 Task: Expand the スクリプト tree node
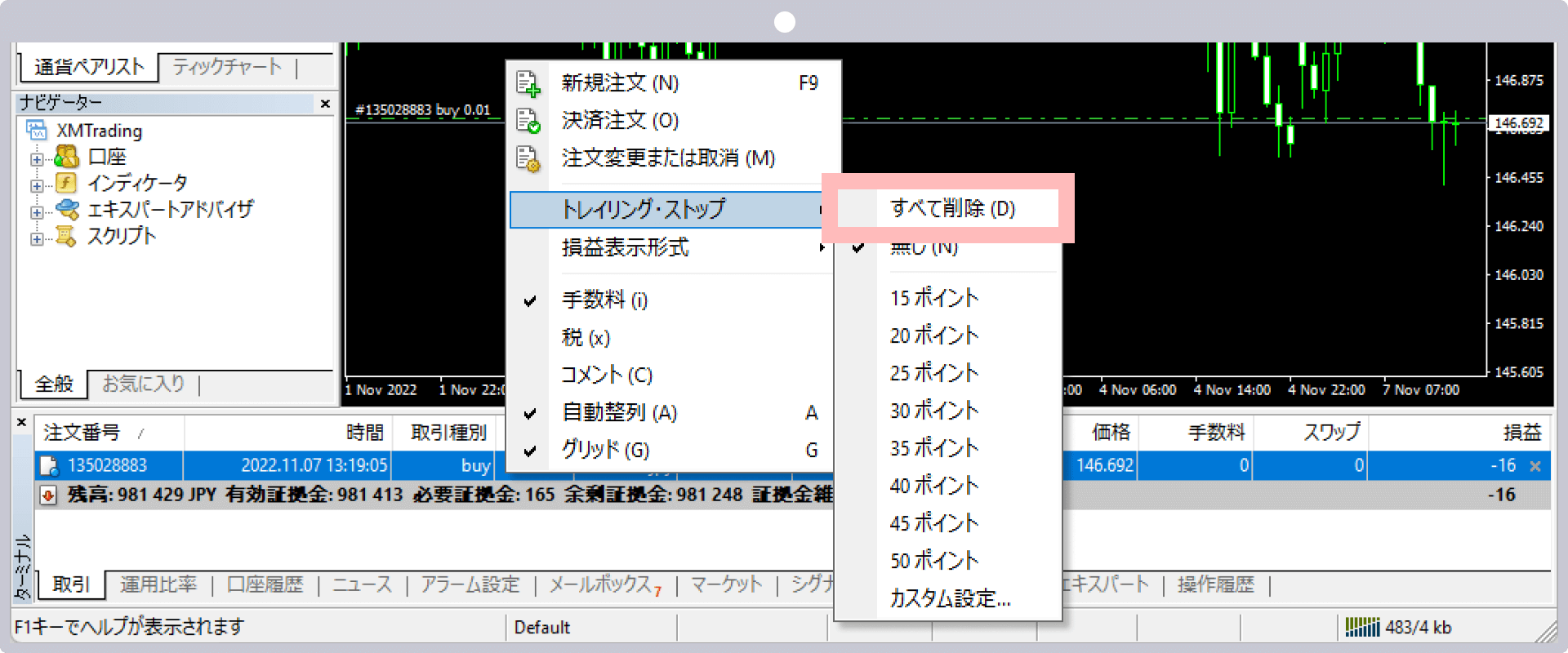coord(37,239)
